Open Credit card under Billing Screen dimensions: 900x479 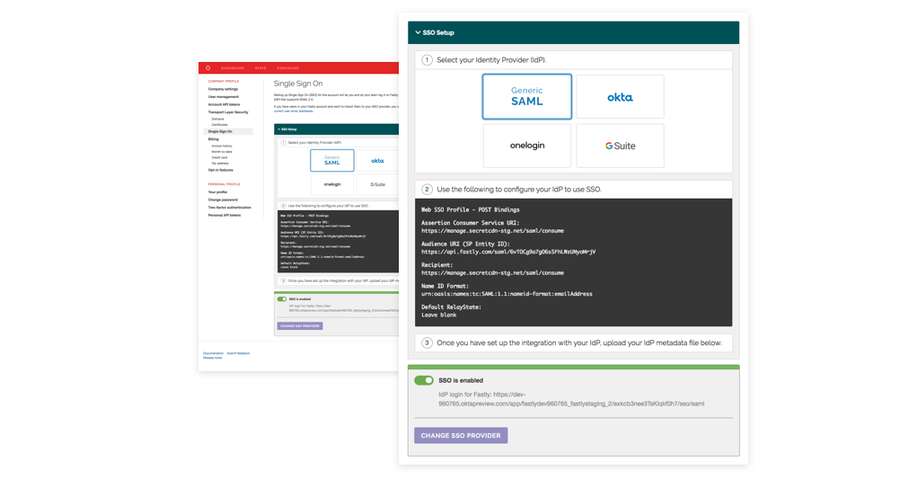coord(219,157)
